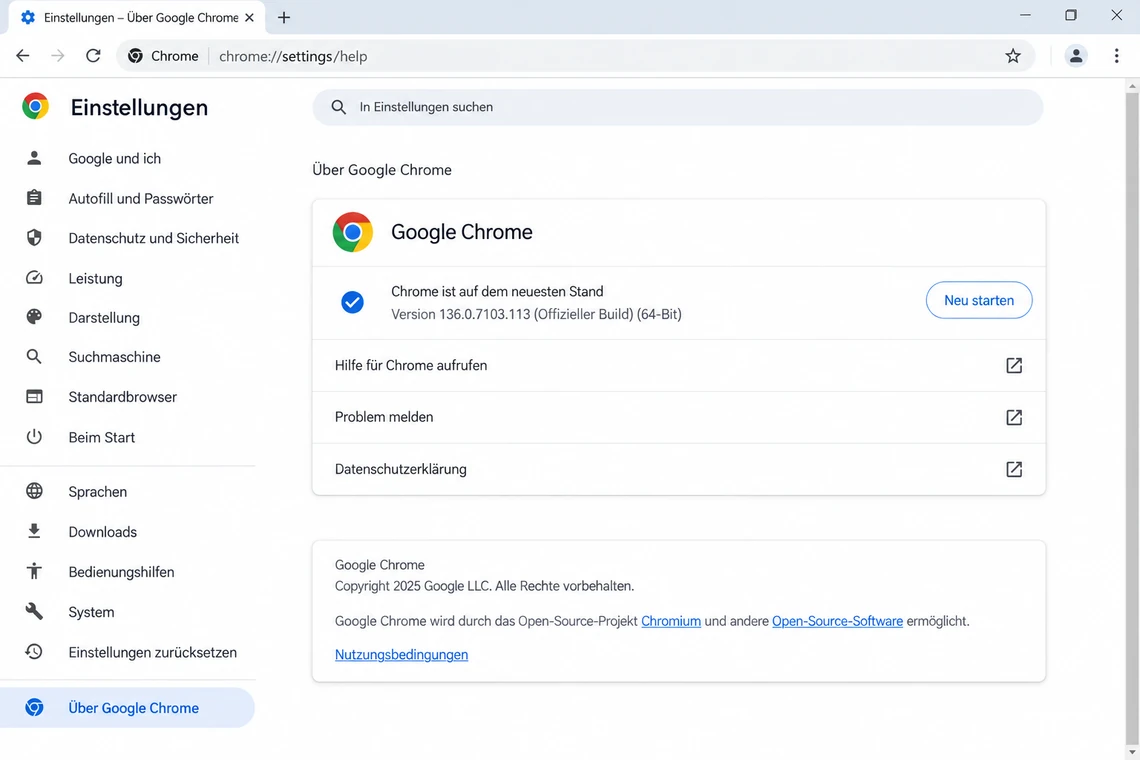Viewport: 1140px width, 760px height.
Task: Click the 'Über Google Chrome' page heading
Action: [x=382, y=170]
